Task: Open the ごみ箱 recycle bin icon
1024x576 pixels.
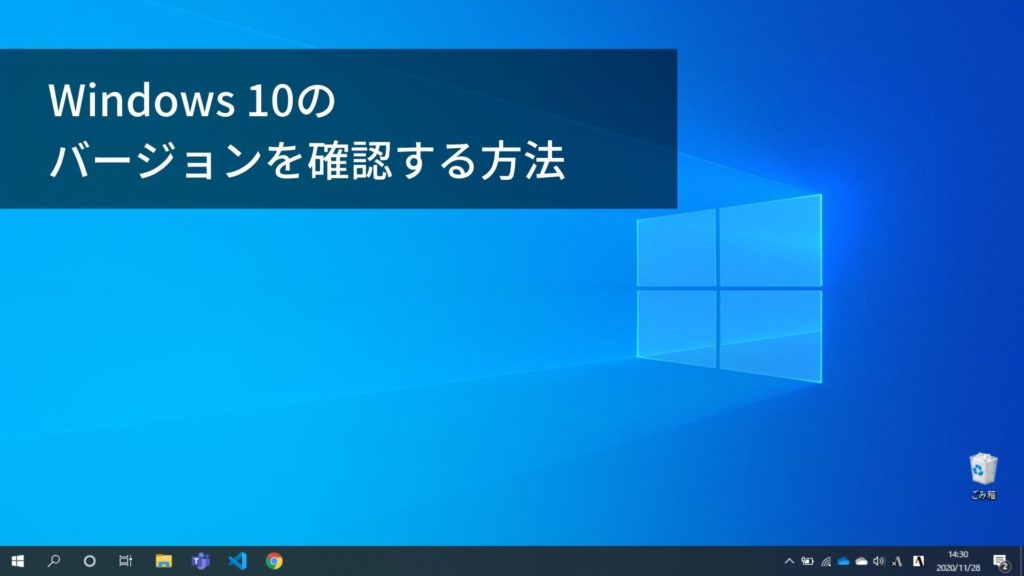Action: pyautogui.click(x=983, y=476)
